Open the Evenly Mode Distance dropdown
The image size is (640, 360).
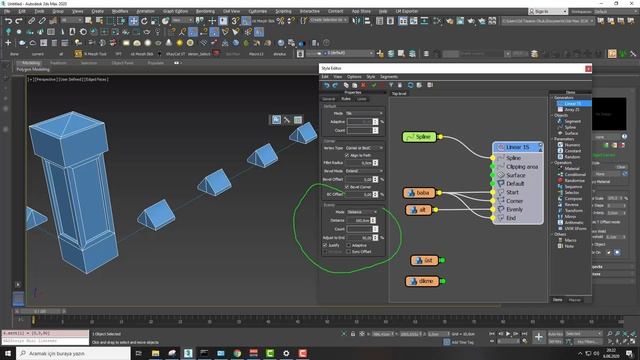[x=362, y=212]
